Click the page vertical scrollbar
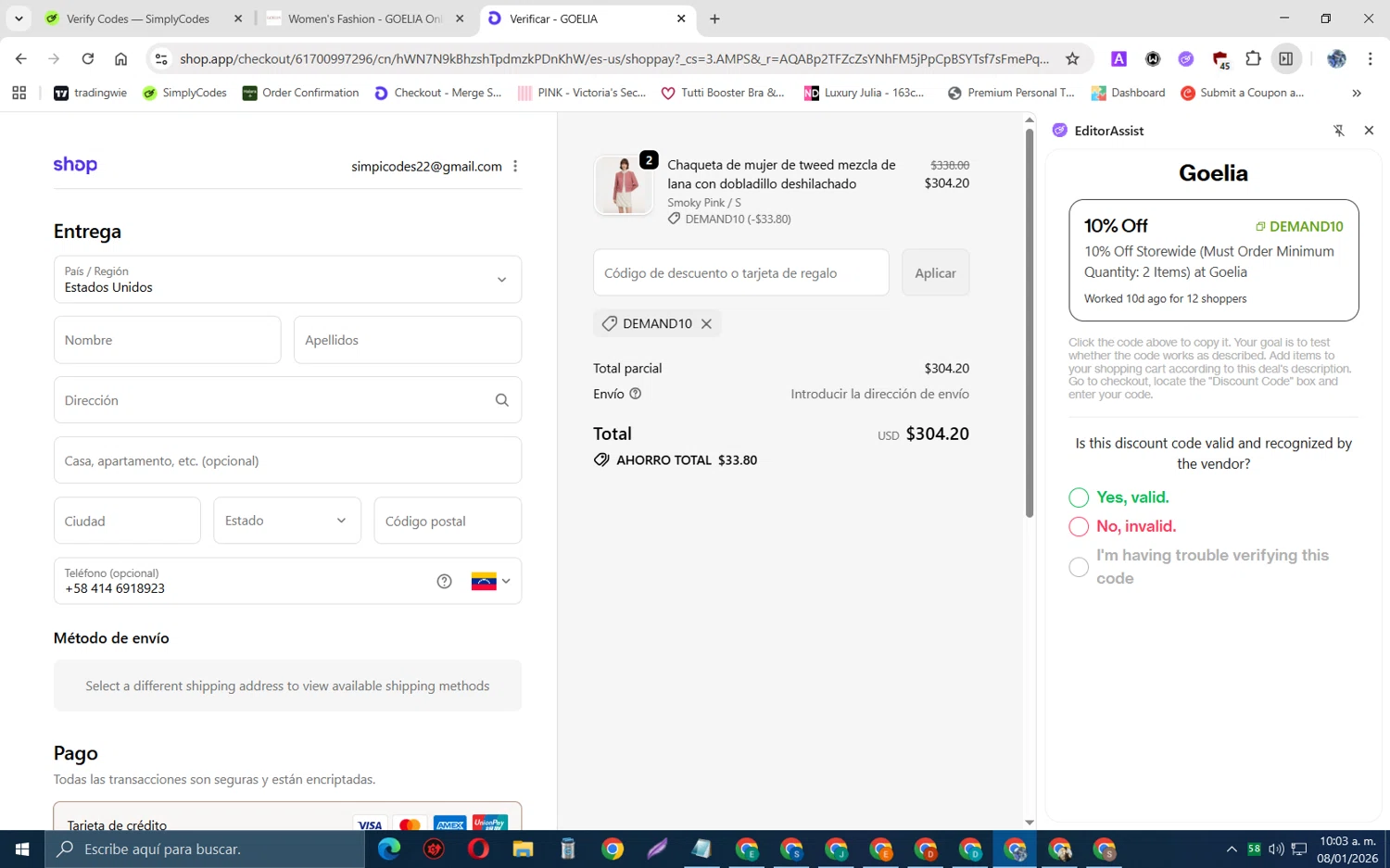Viewport: 1390px width, 868px height. [x=1030, y=322]
